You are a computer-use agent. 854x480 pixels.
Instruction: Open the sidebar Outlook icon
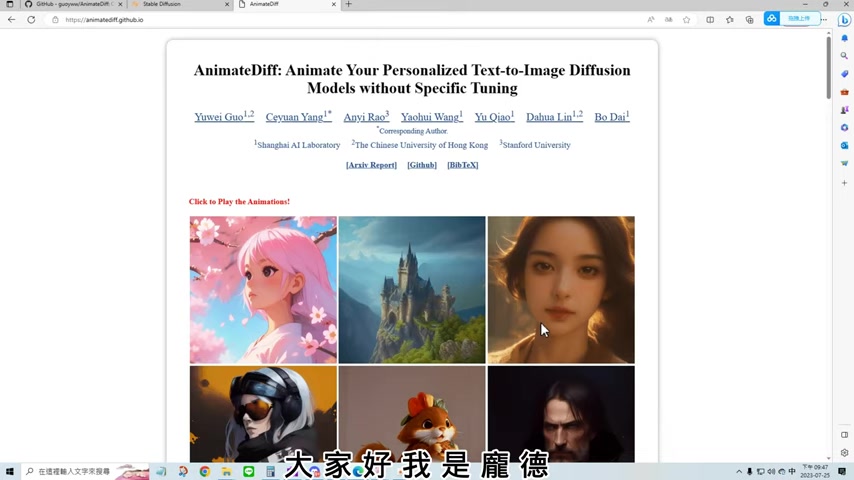pyautogui.click(x=844, y=145)
